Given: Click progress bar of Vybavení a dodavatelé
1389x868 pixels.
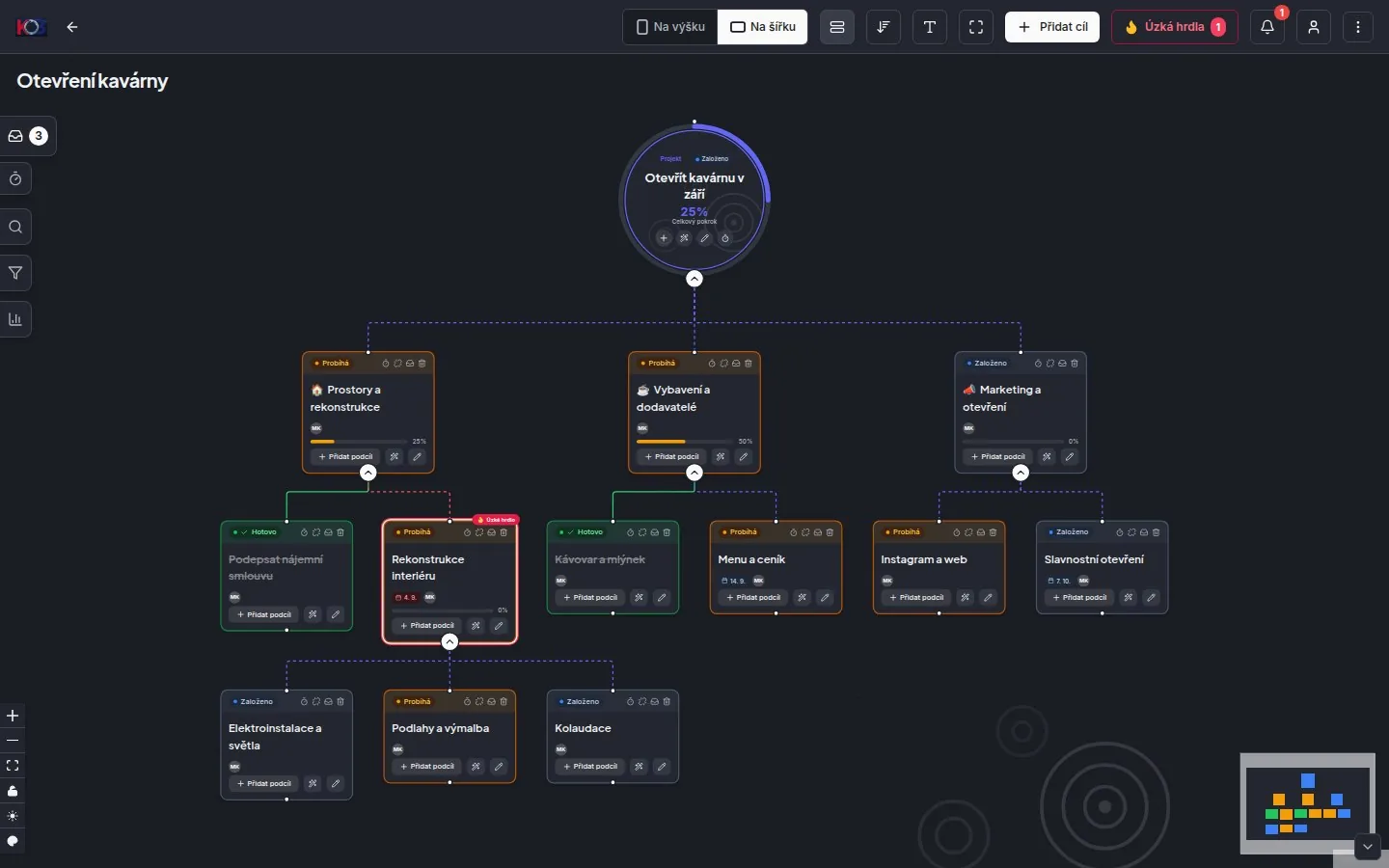Looking at the screenshot, I should pos(687,442).
